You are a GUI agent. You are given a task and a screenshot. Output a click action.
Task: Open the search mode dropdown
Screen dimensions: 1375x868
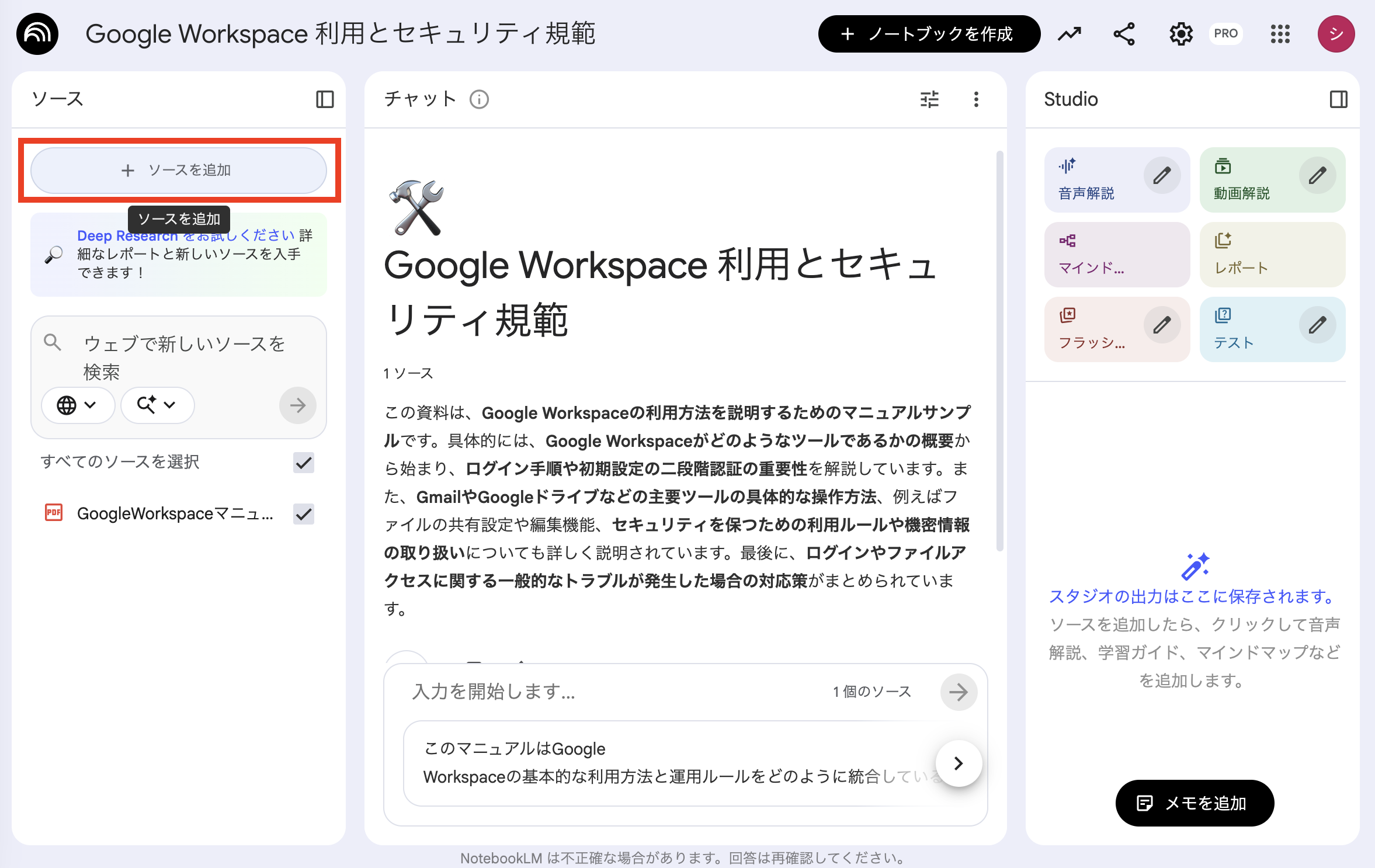(157, 405)
